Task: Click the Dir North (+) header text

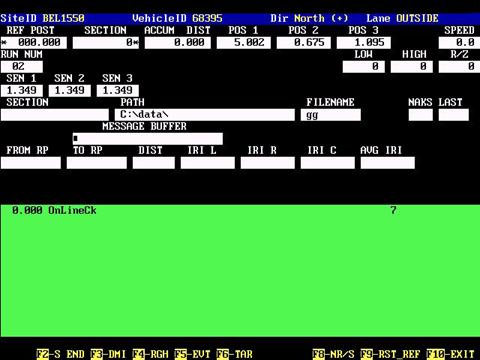Action: (309, 18)
